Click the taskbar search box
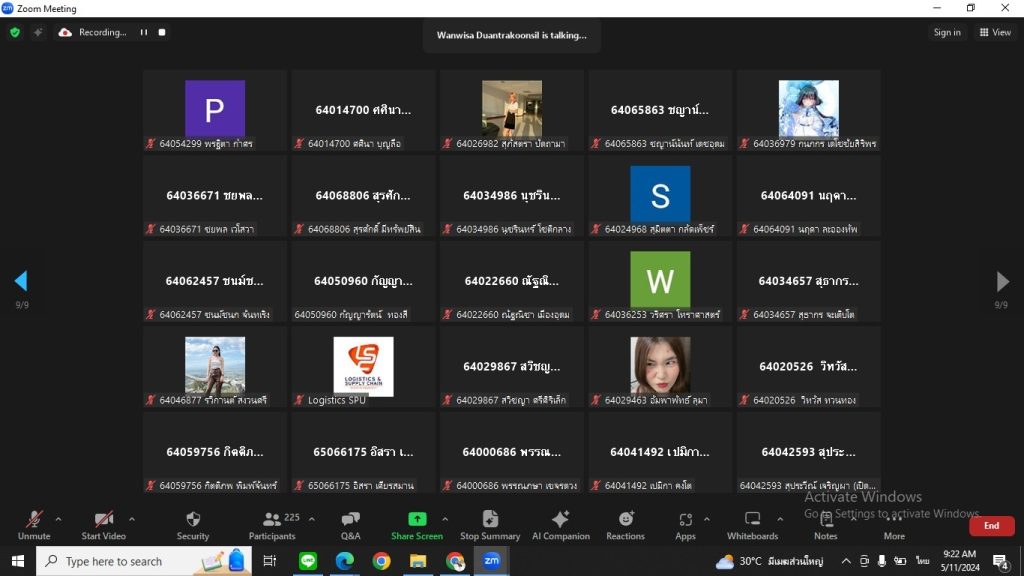 pos(143,561)
